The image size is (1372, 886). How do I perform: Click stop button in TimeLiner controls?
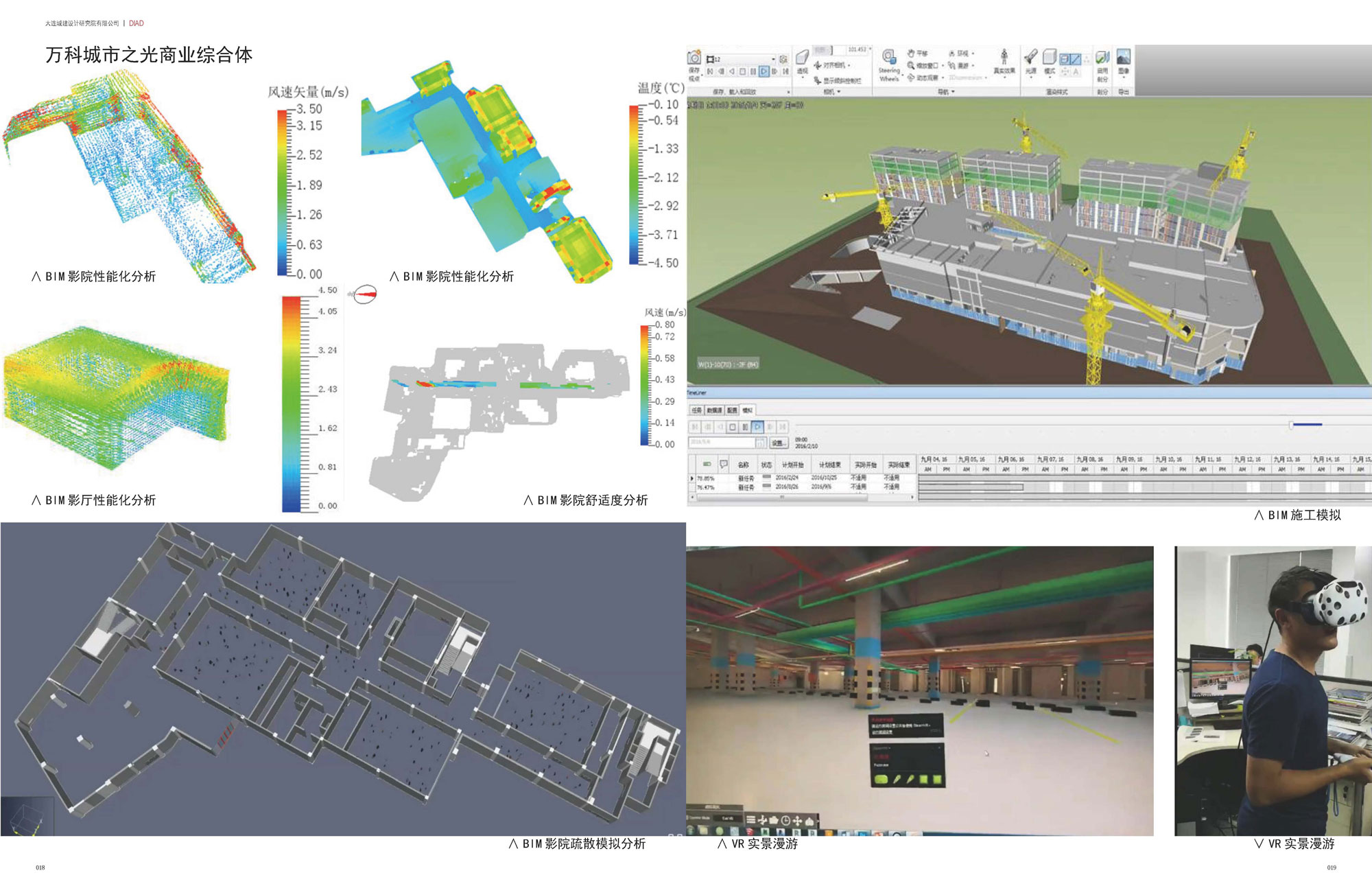coord(733,427)
